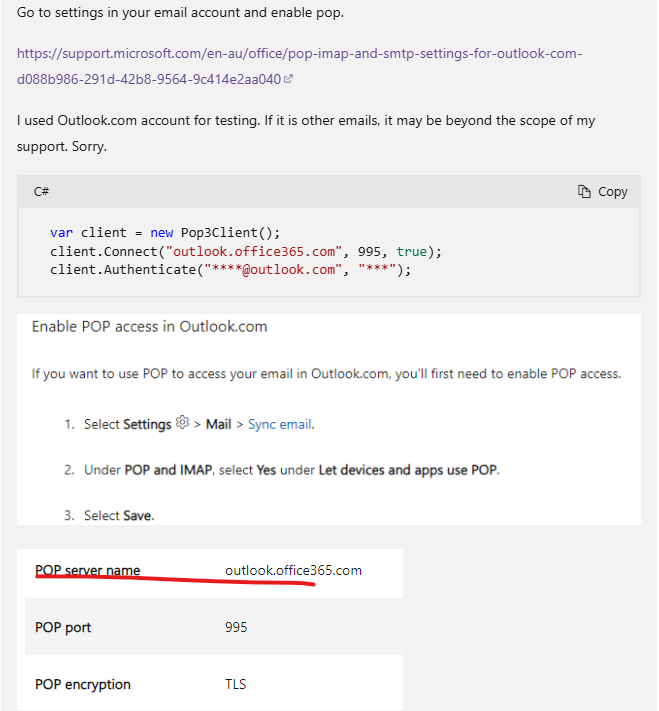Image resolution: width=659 pixels, height=711 pixels.
Task: Click 'If you want to use POP' paragraph
Action: 327,374
